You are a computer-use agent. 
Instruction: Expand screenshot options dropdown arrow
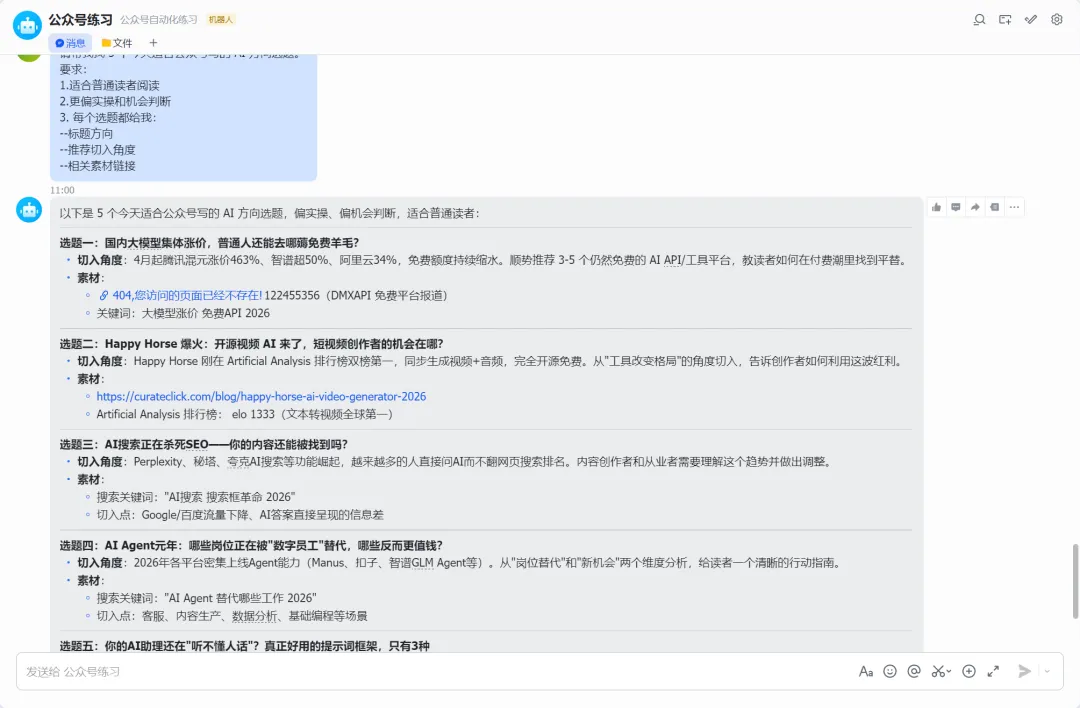click(x=949, y=671)
